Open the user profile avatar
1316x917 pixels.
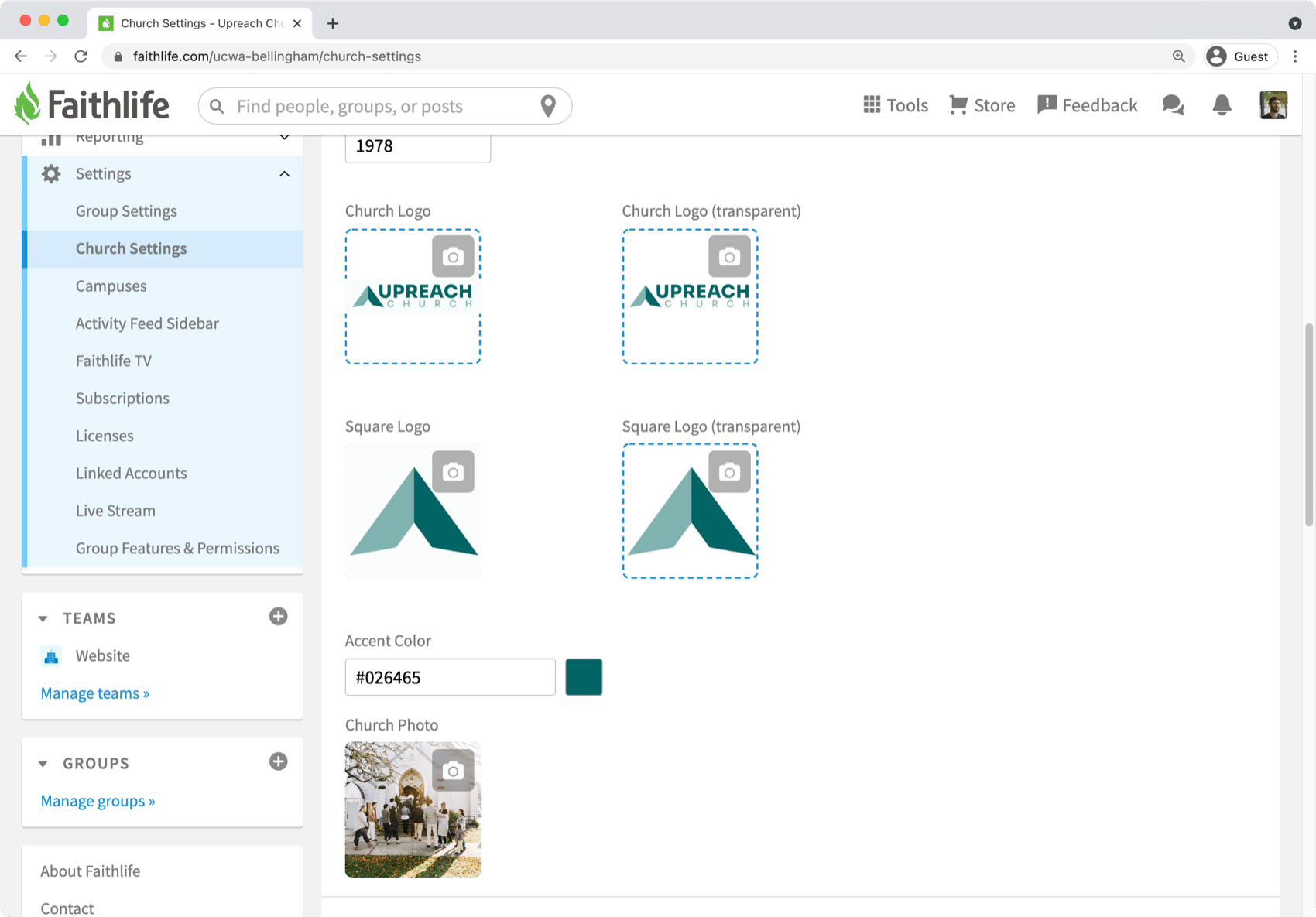(1273, 105)
